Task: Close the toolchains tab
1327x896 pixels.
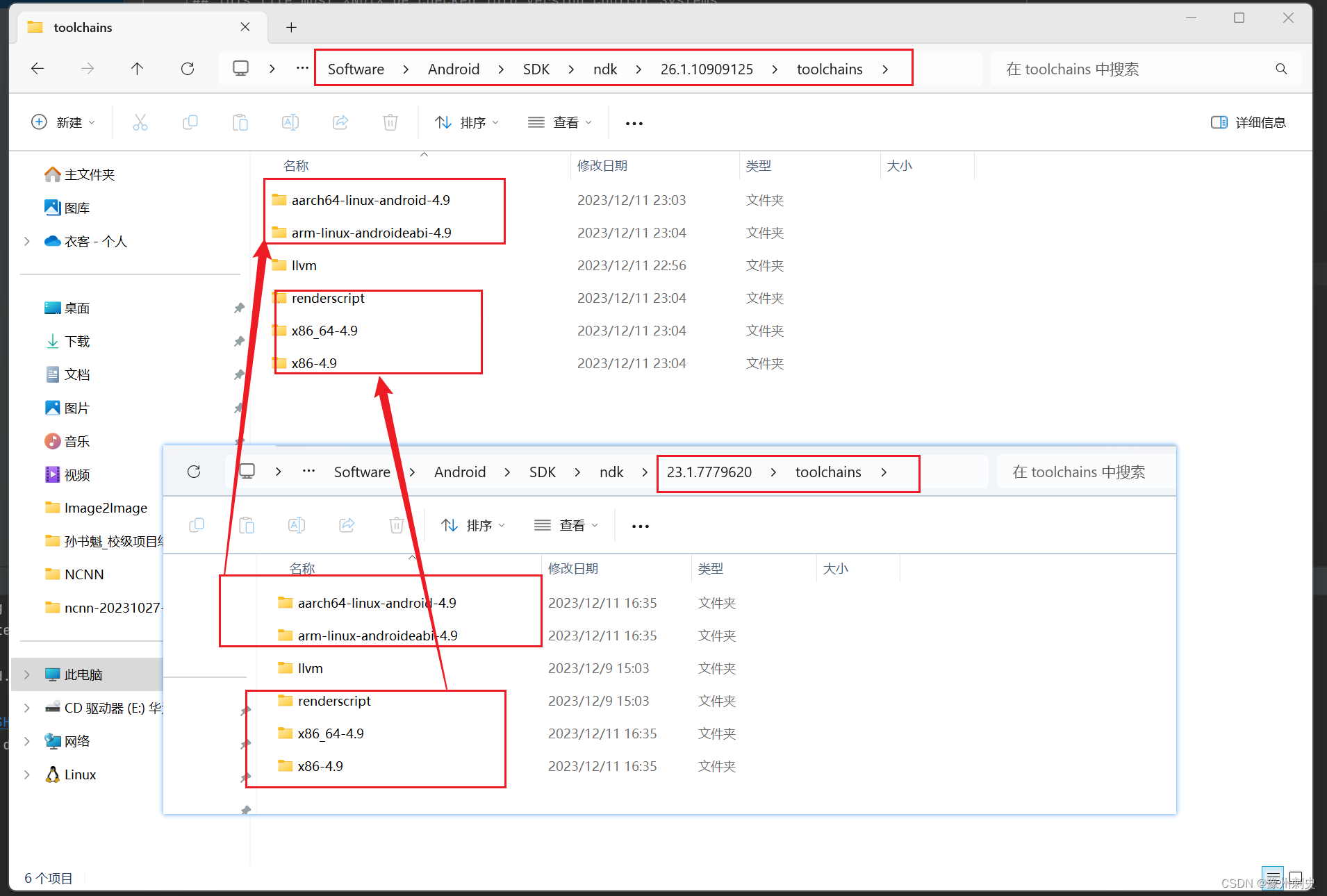Action: click(245, 27)
